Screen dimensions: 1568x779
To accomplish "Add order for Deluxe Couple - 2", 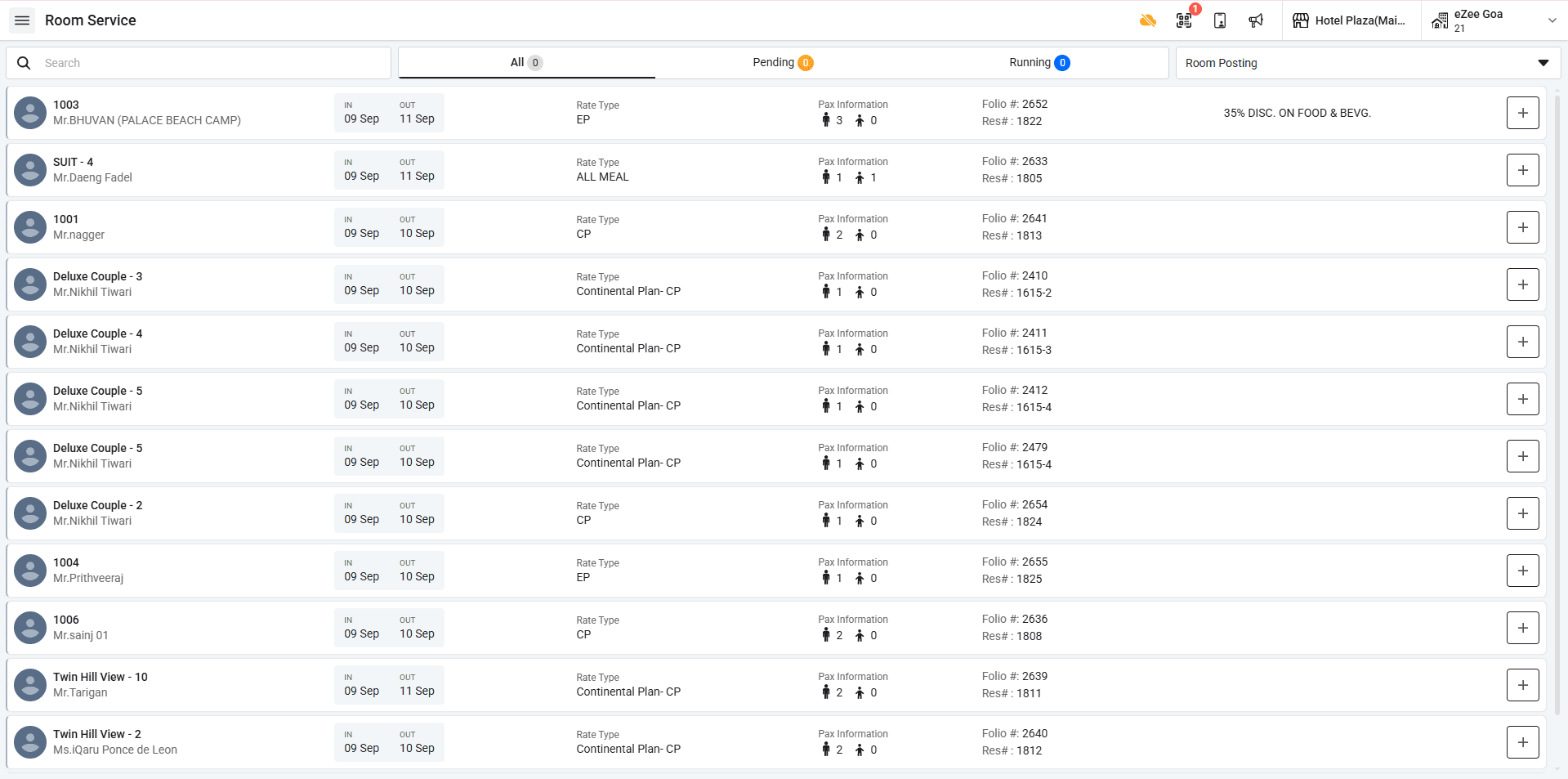I will 1522,513.
